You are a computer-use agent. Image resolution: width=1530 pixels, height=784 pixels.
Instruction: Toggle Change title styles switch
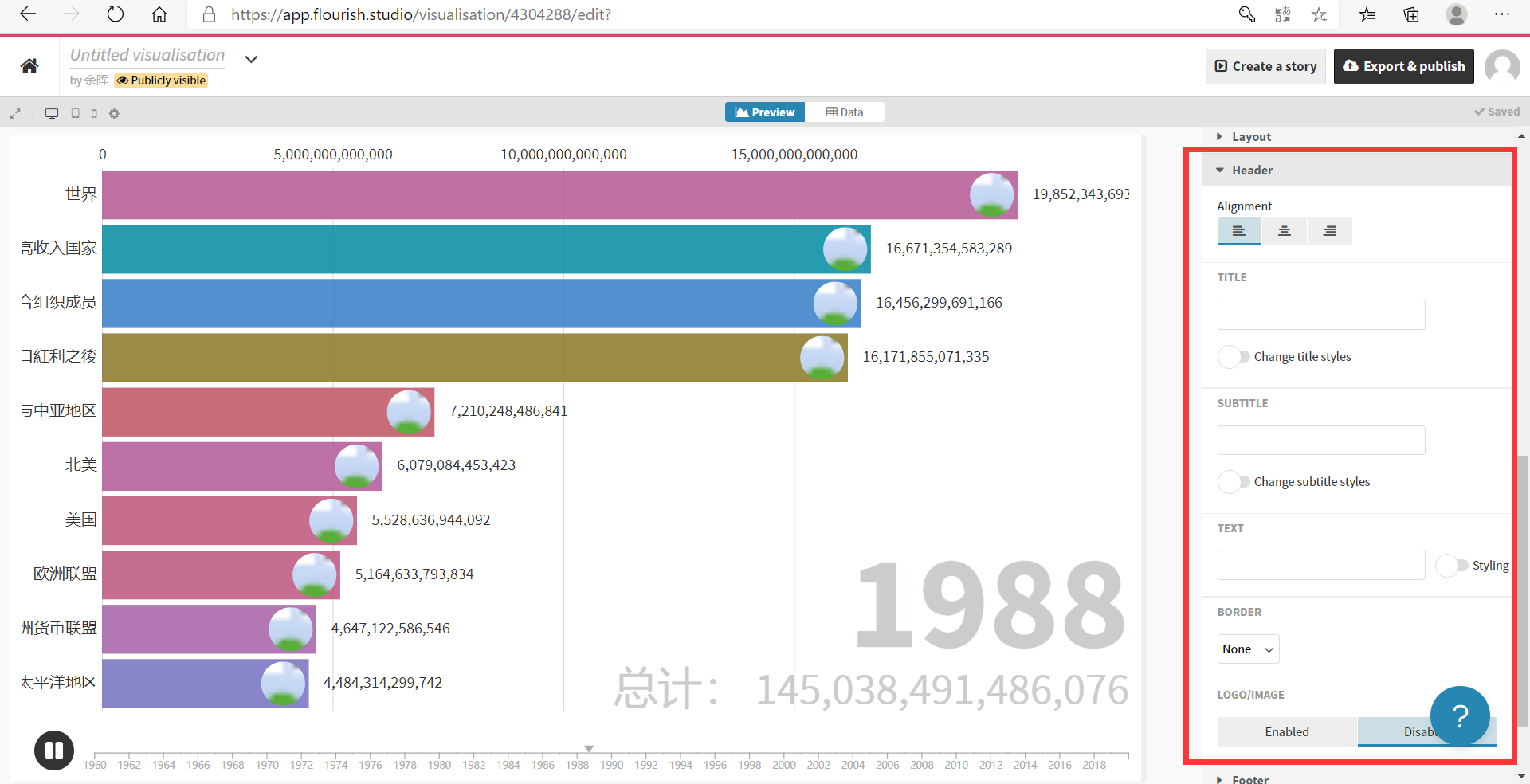click(x=1234, y=357)
